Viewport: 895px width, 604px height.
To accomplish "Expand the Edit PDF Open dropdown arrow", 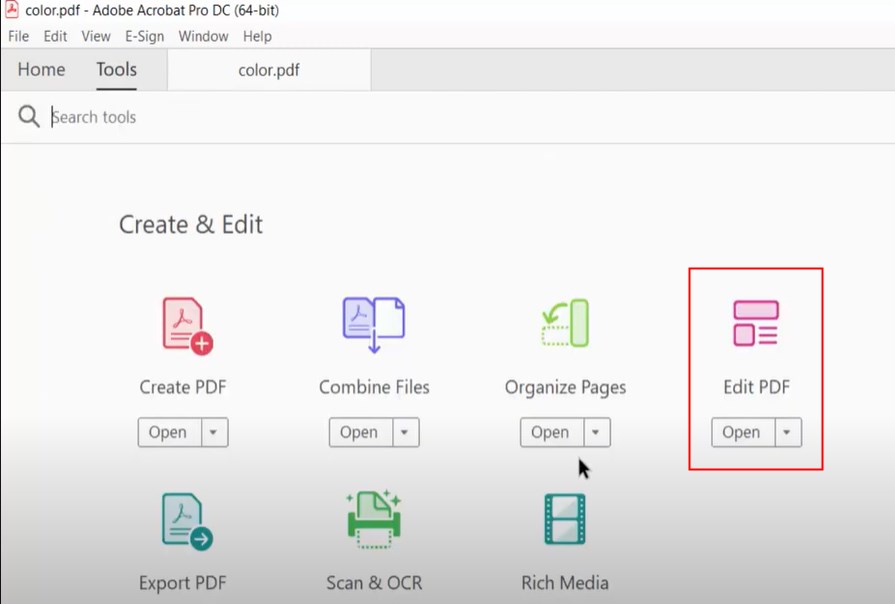I will [788, 433].
